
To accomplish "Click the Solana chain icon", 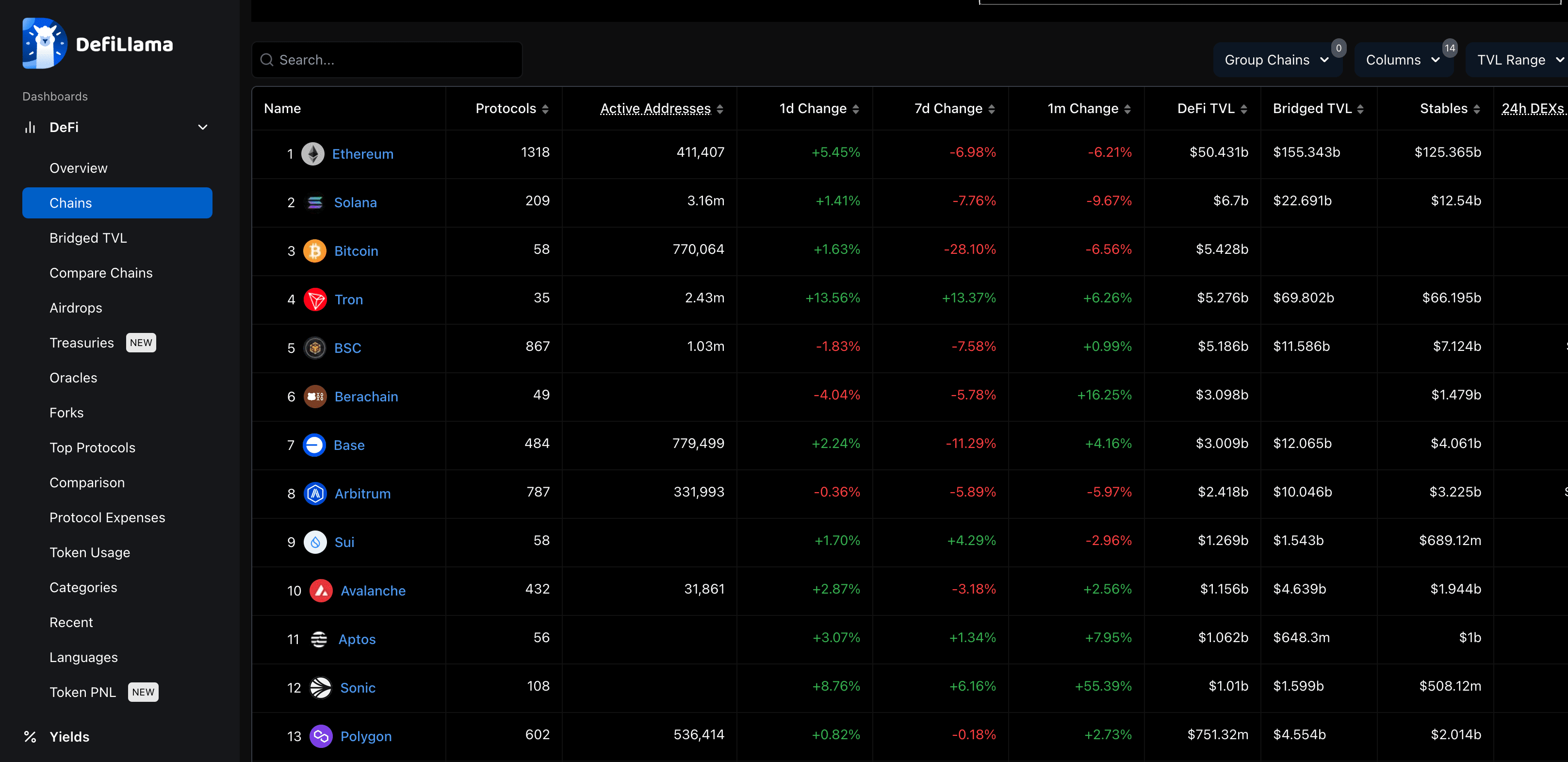I will (315, 202).
